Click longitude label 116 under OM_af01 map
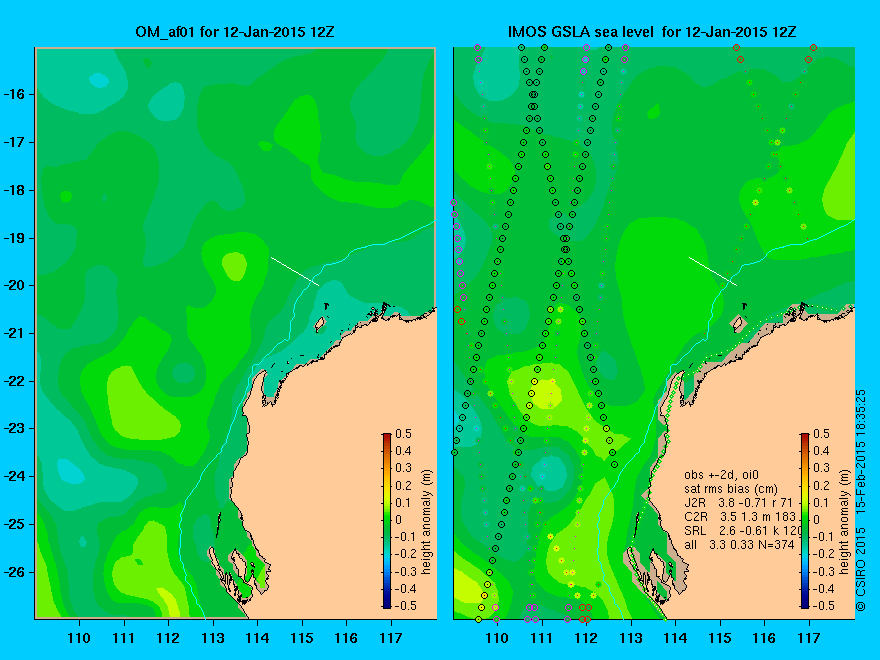The width and height of the screenshot is (880, 660). pos(346,638)
